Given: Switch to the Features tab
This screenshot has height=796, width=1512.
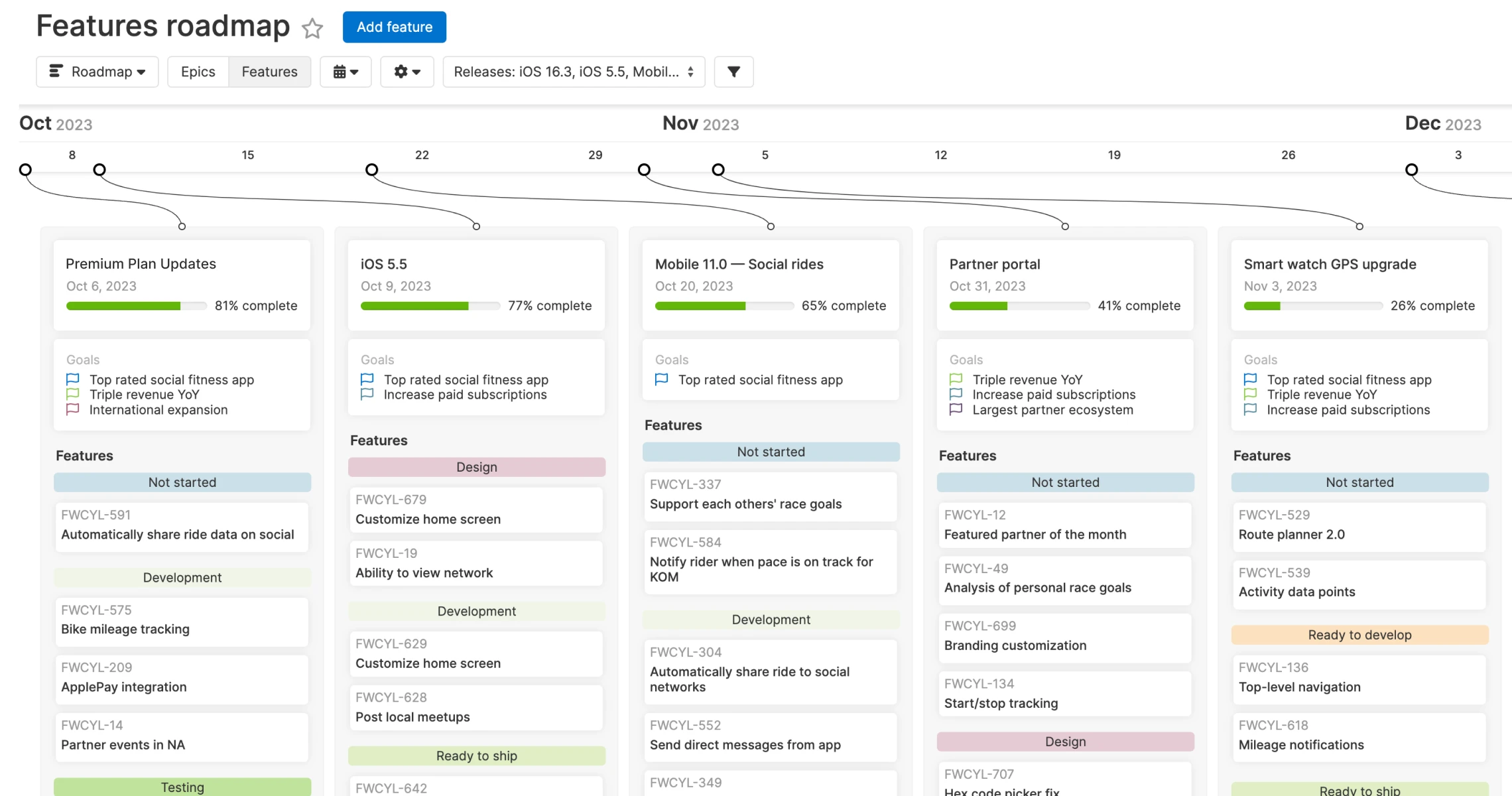Looking at the screenshot, I should tap(269, 72).
